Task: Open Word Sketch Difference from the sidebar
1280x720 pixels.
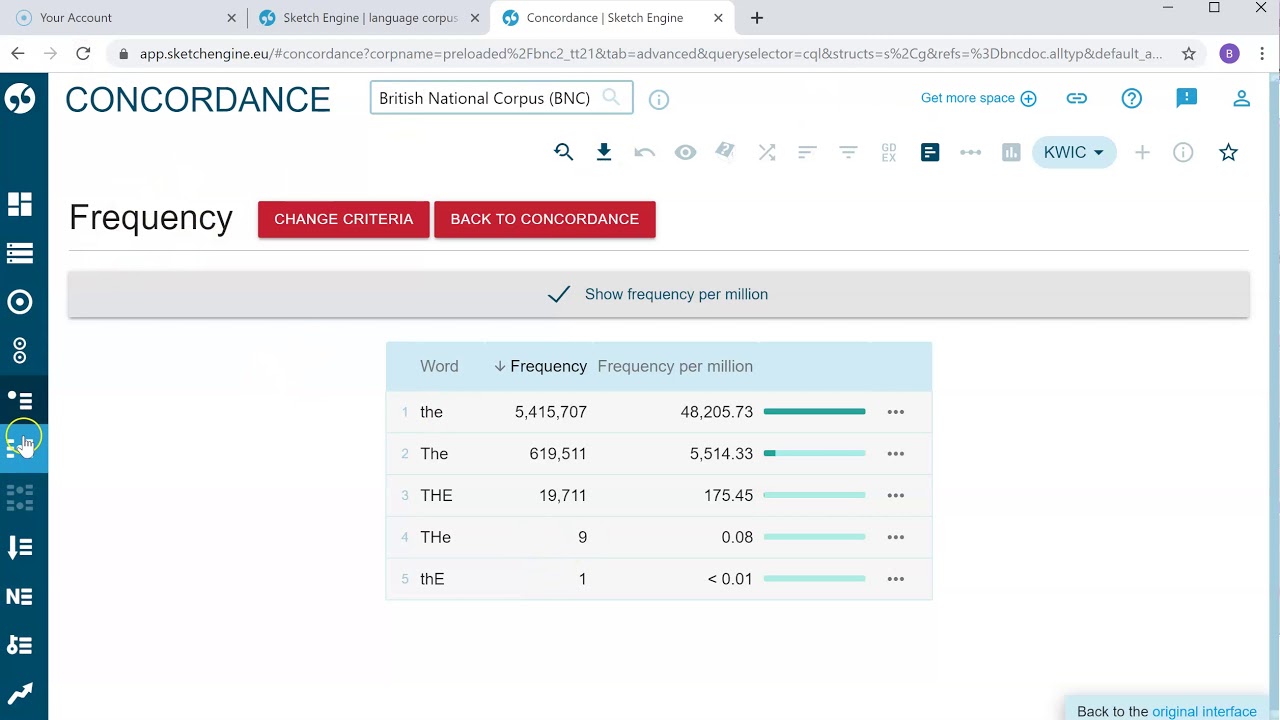Action: [20, 351]
